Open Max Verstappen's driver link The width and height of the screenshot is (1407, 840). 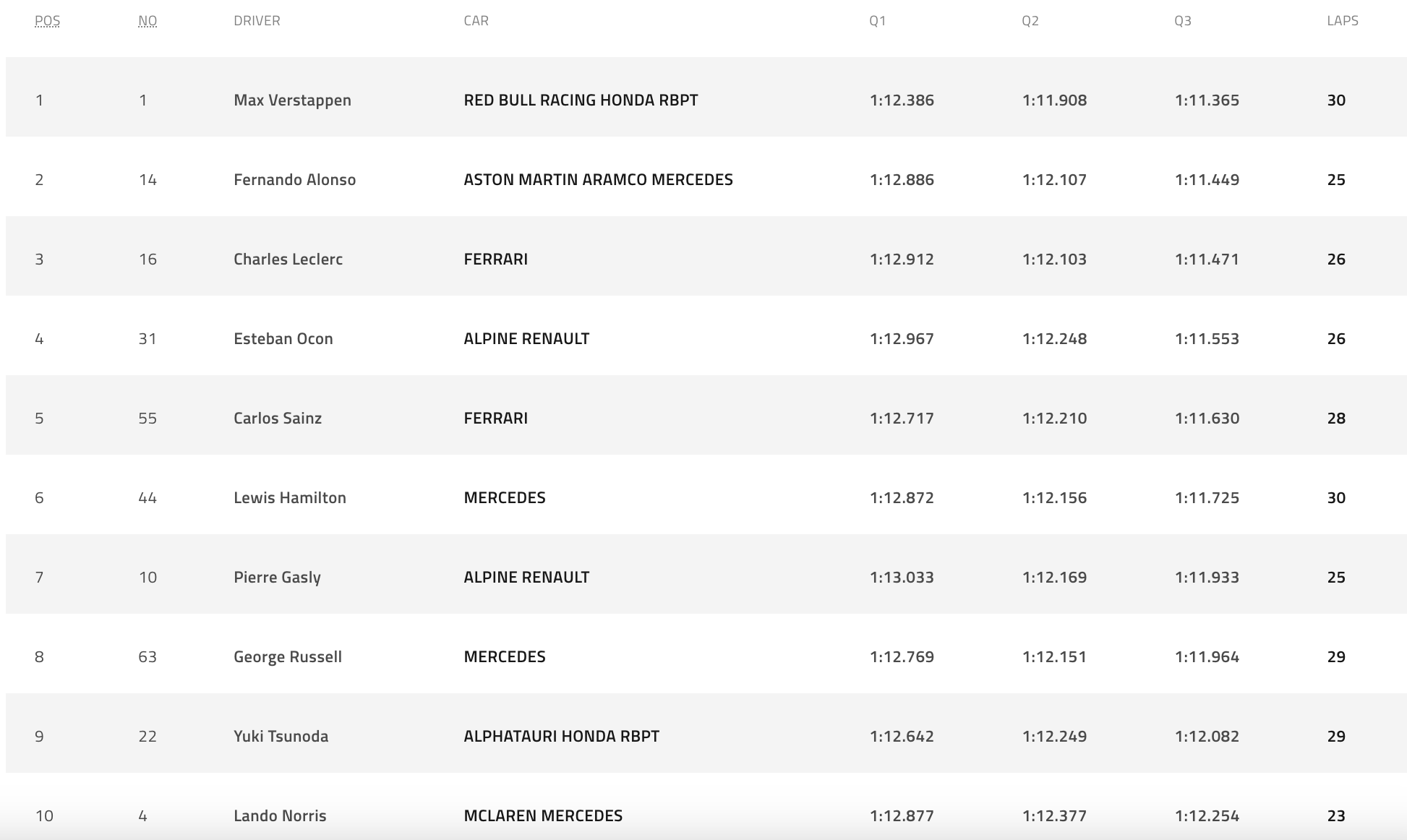click(292, 100)
